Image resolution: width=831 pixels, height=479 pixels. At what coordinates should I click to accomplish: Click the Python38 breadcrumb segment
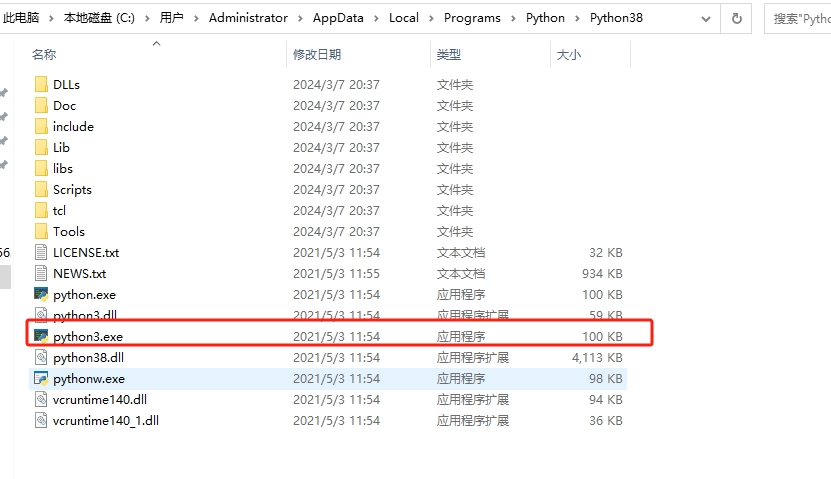[x=616, y=18]
